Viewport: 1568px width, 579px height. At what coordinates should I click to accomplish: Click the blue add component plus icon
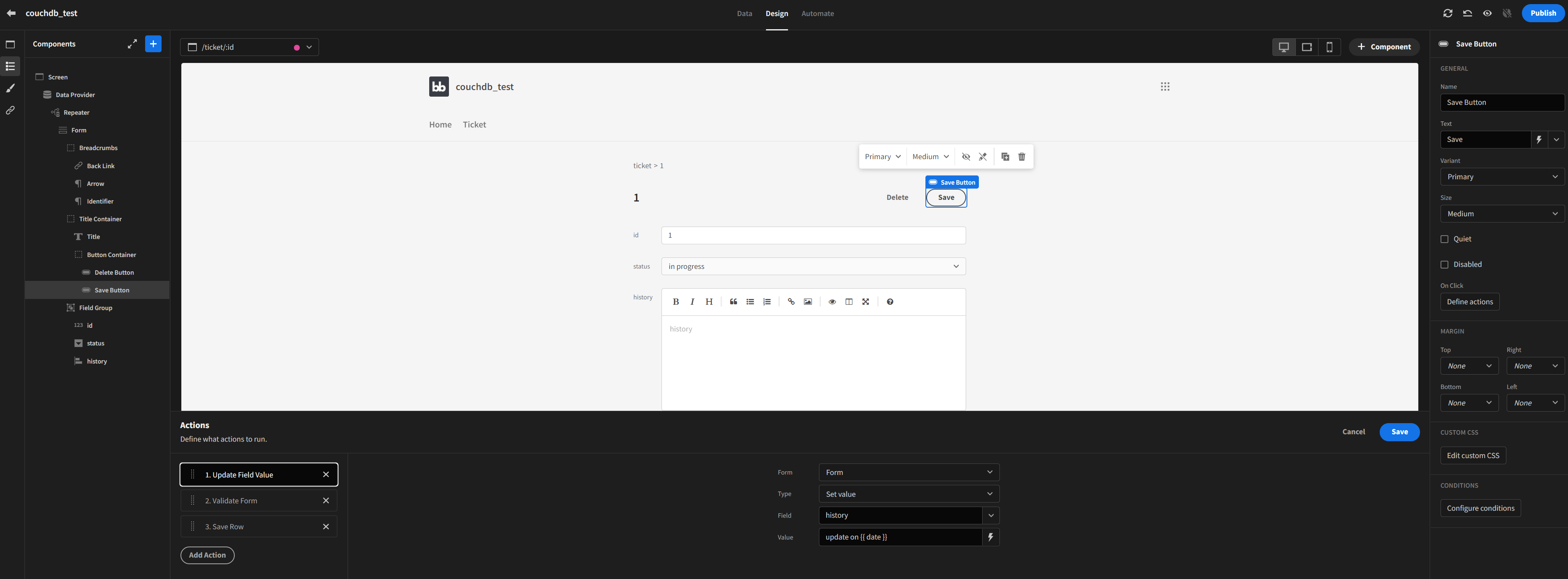(x=153, y=44)
